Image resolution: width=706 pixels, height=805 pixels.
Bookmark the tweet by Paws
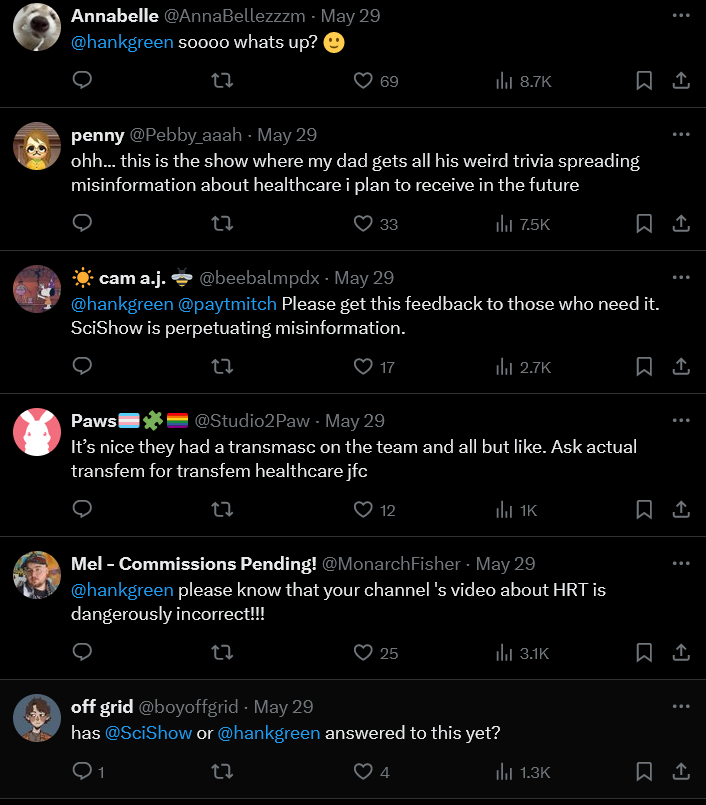(644, 510)
